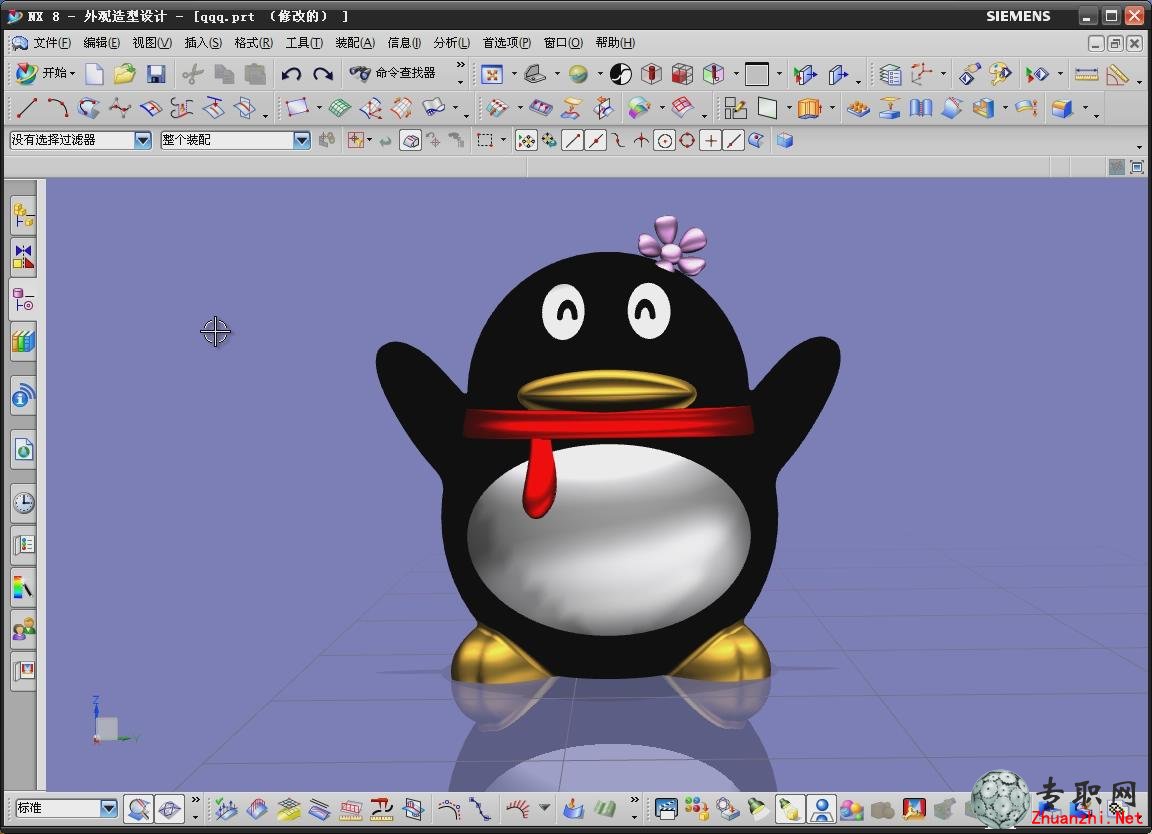The image size is (1152, 834).
Task: Click the Start (开始) button
Action: [x=45, y=73]
